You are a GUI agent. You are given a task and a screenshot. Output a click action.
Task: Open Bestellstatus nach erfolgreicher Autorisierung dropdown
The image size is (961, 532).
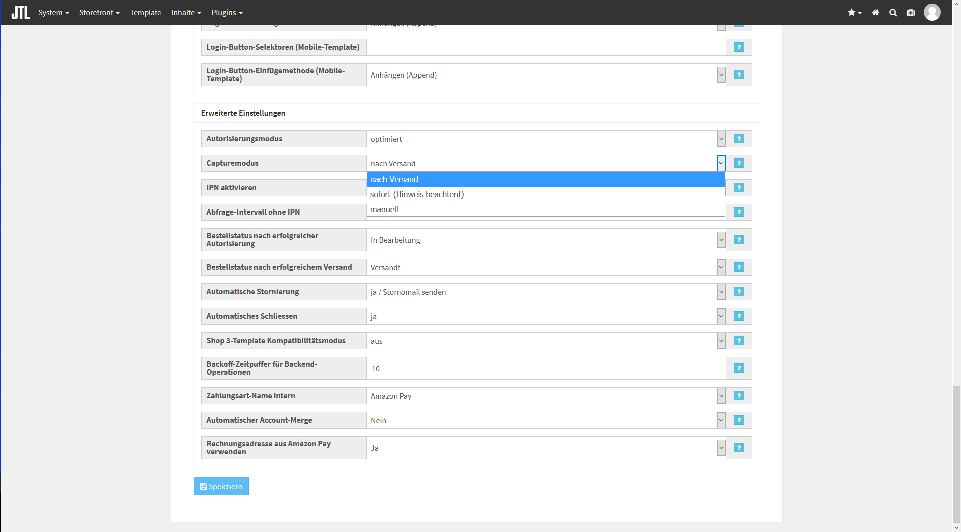click(545, 240)
